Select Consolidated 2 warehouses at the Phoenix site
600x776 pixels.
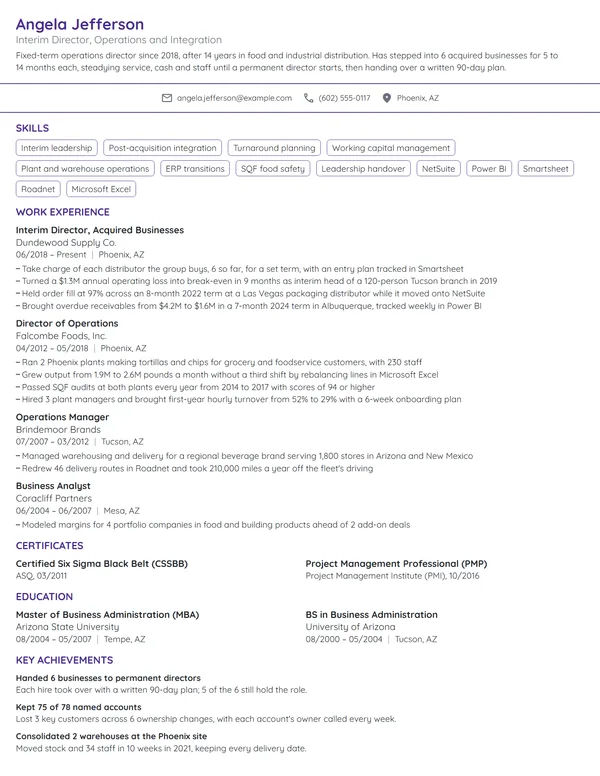(111, 736)
